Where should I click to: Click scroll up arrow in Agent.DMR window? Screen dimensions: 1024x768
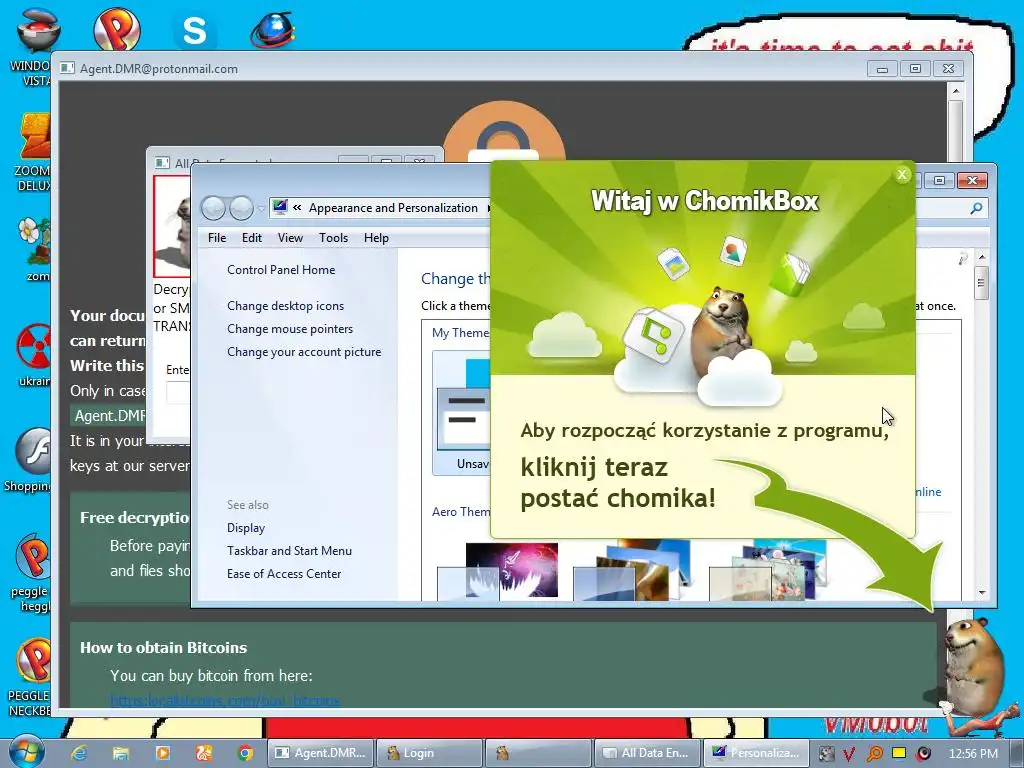coord(955,91)
